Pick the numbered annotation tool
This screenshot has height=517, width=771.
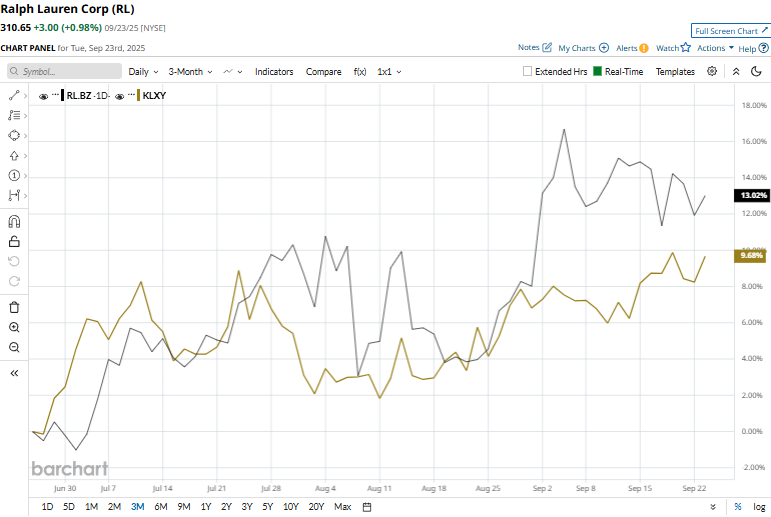(14, 176)
